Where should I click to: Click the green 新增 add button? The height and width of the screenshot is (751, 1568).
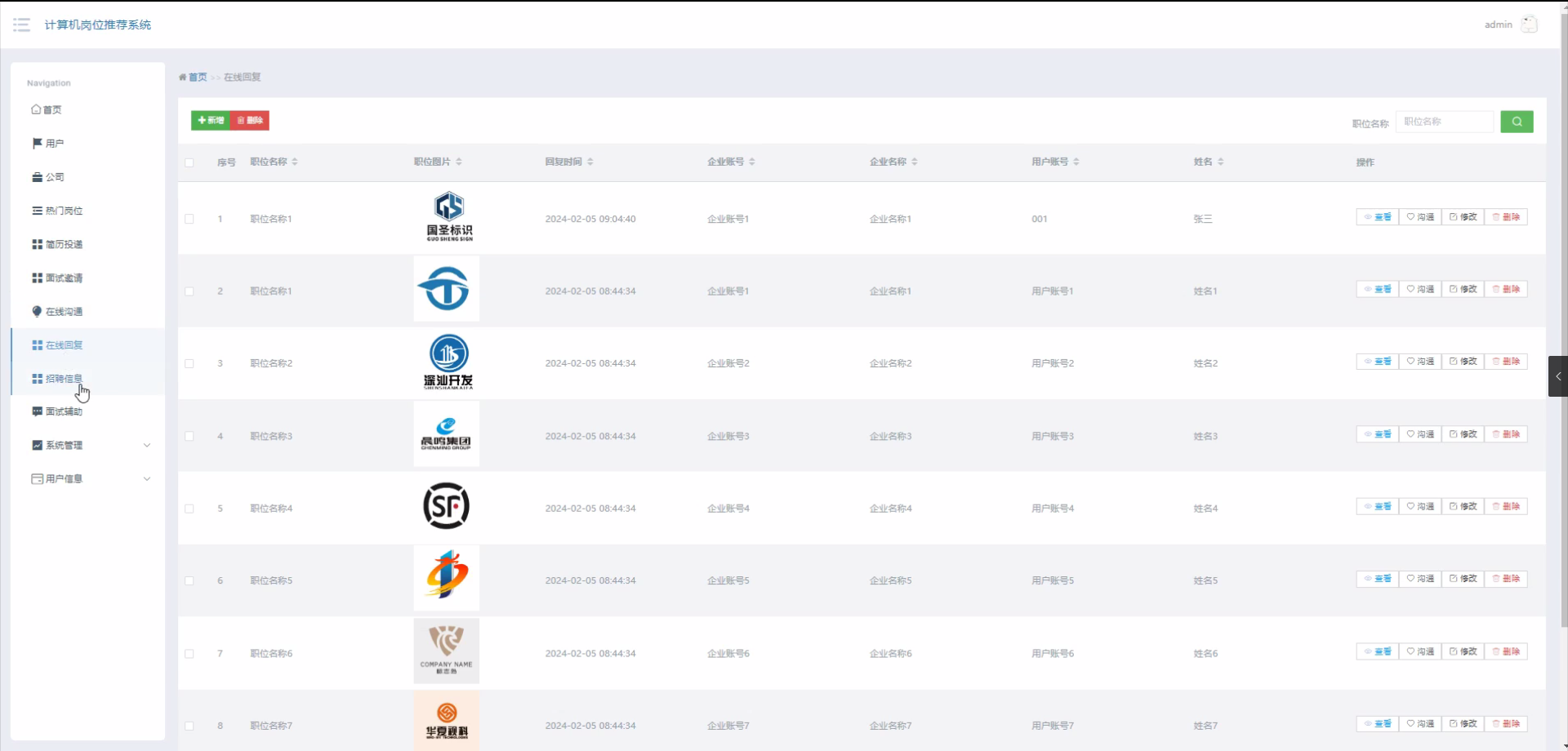[211, 120]
